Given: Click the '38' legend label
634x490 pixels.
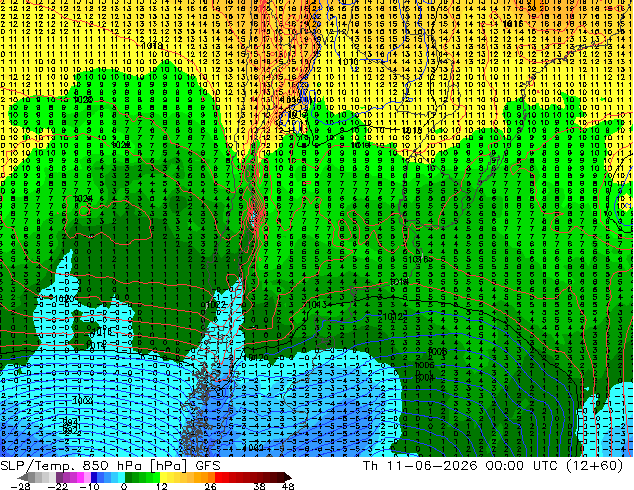Looking at the screenshot, I should [x=260, y=486].
